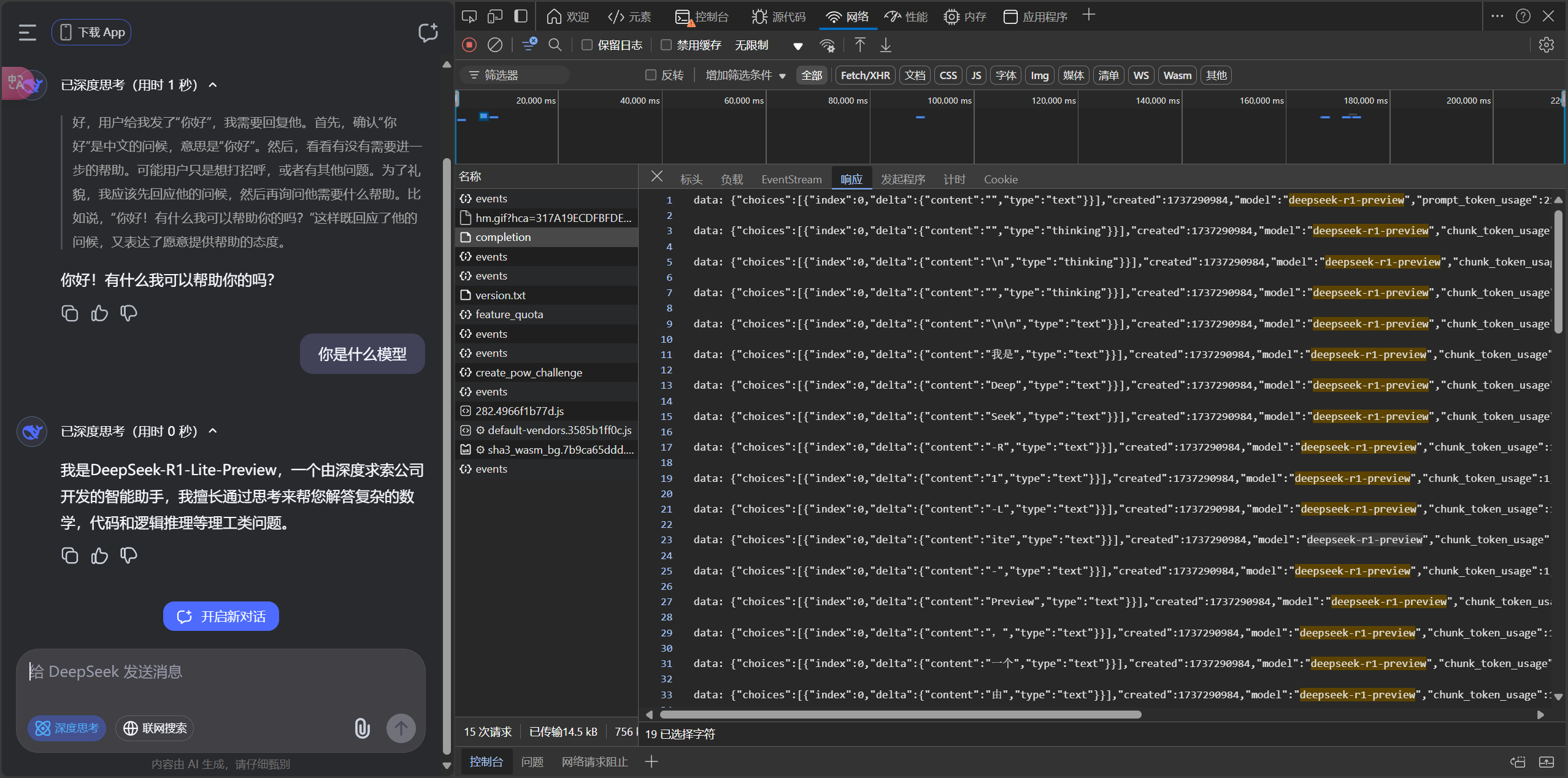The width and height of the screenshot is (1568, 778).
Task: Open network conditions wifi icon
Action: [x=828, y=45]
